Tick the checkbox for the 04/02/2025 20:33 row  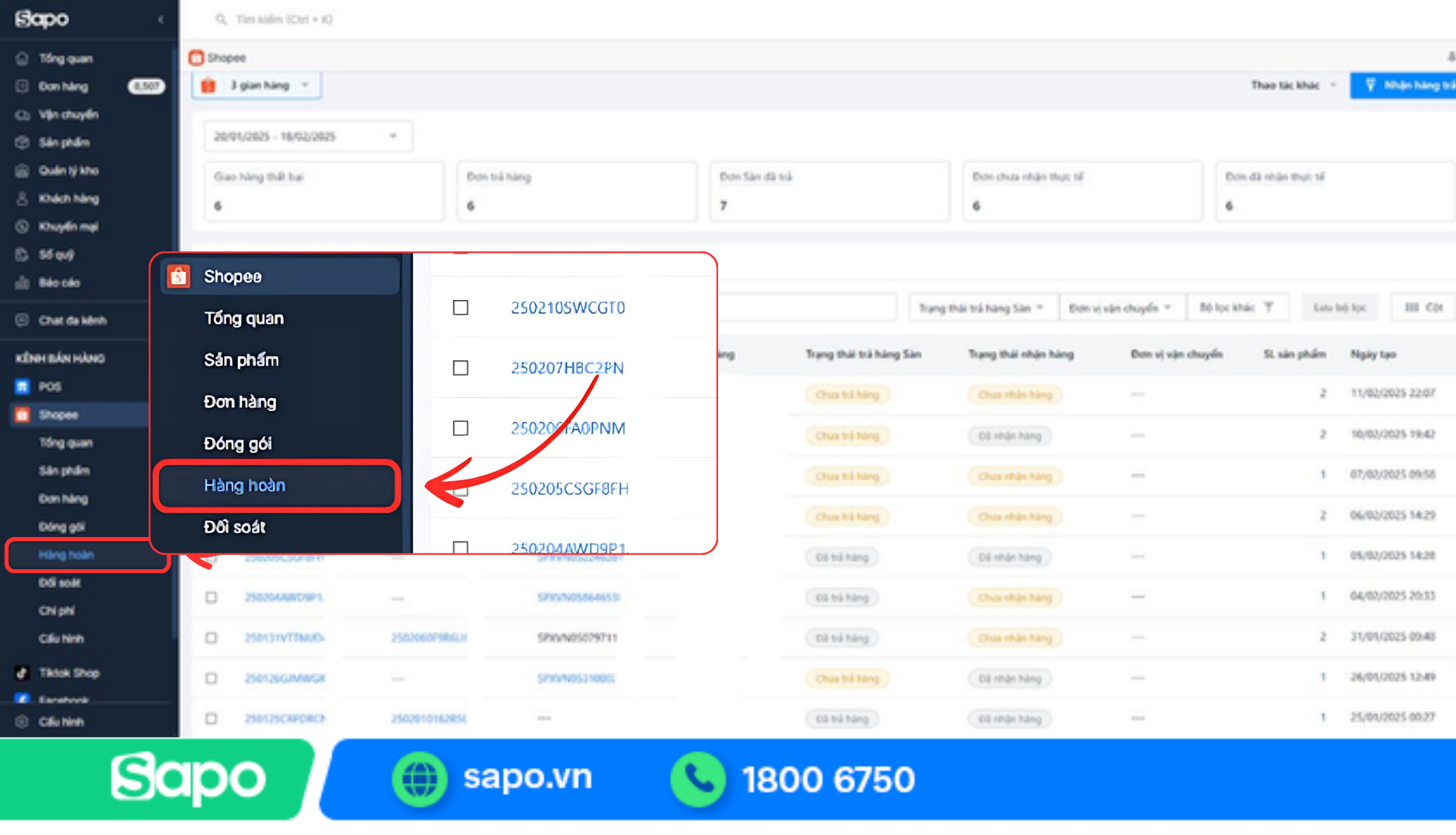tap(211, 597)
